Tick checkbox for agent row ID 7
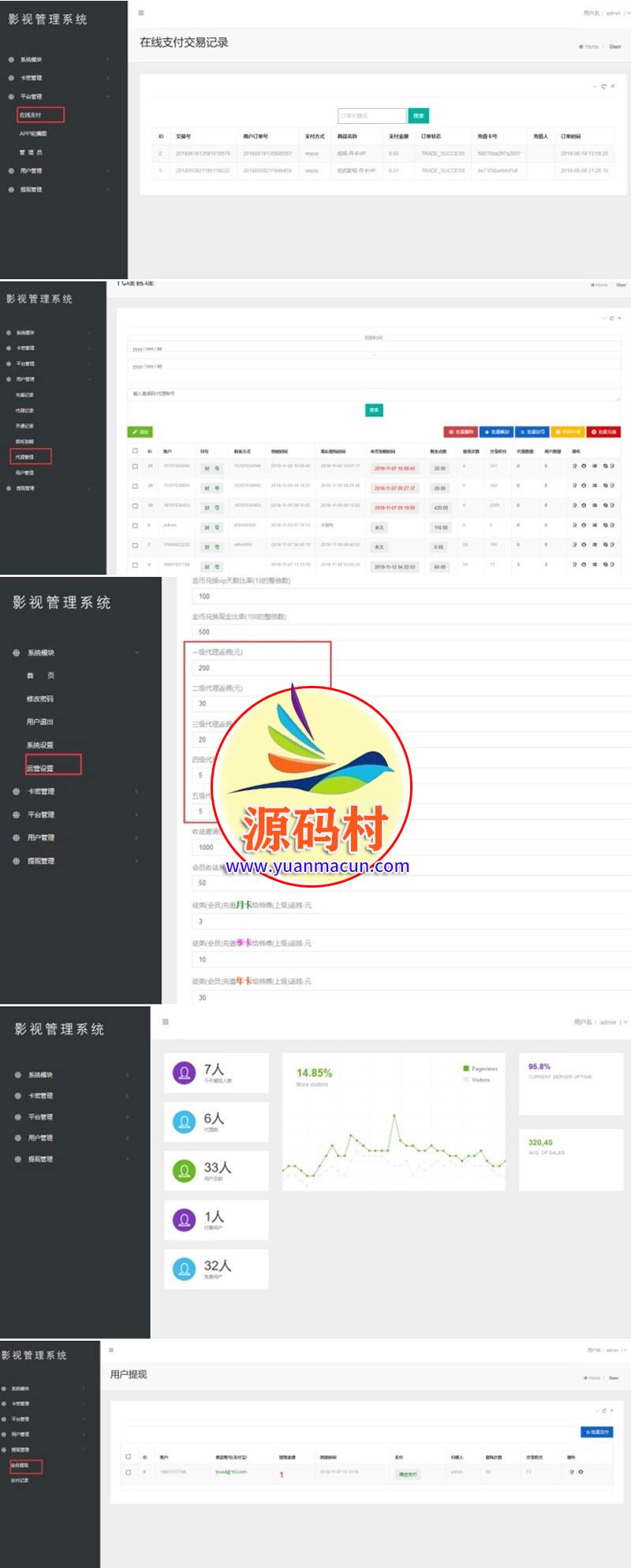This screenshot has height=1568, width=631. [x=135, y=545]
